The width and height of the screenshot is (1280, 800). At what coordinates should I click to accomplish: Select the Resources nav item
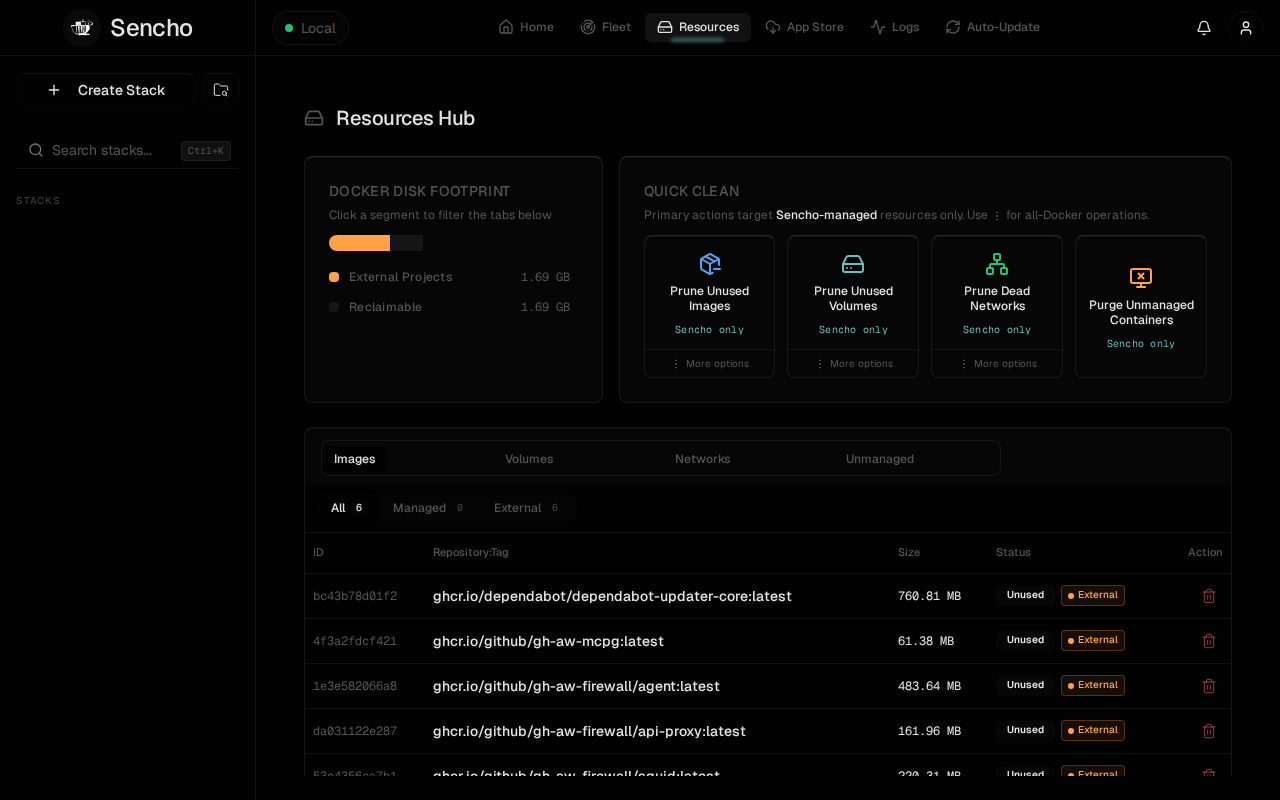(698, 27)
